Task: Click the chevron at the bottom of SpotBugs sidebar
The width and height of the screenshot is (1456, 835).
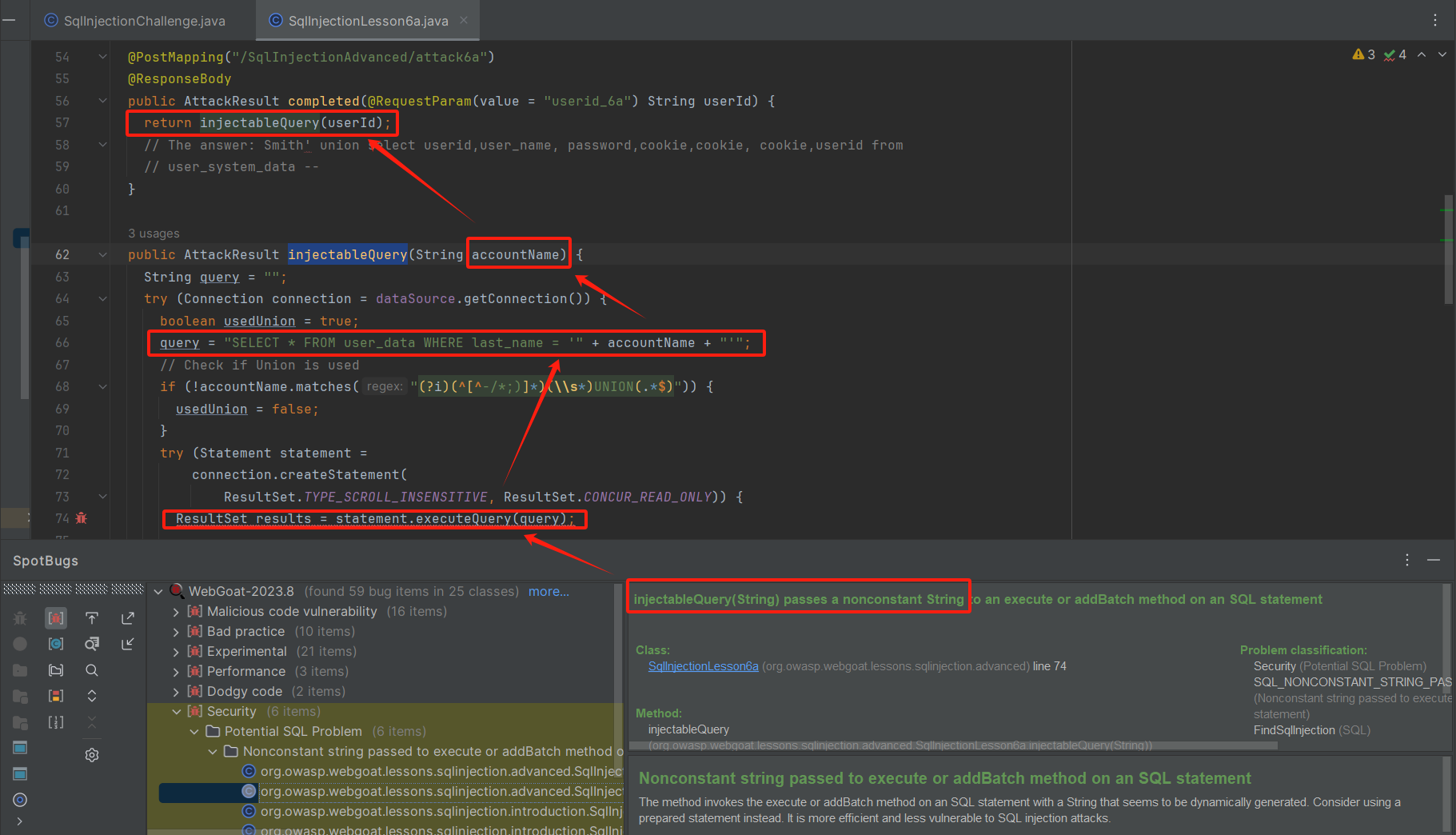Action: pos(20,821)
